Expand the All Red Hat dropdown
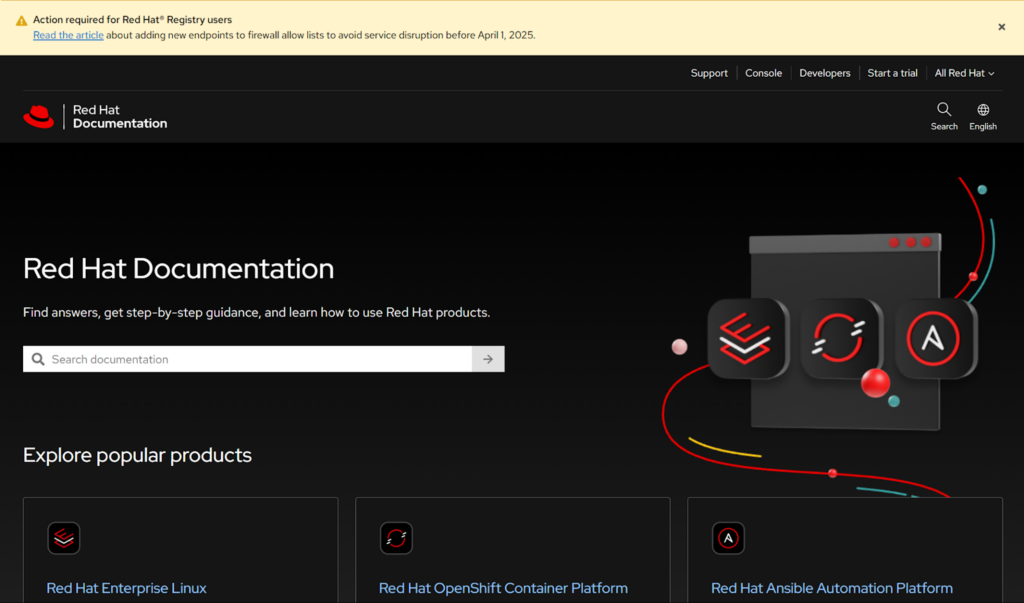The width and height of the screenshot is (1024, 603). (x=964, y=73)
